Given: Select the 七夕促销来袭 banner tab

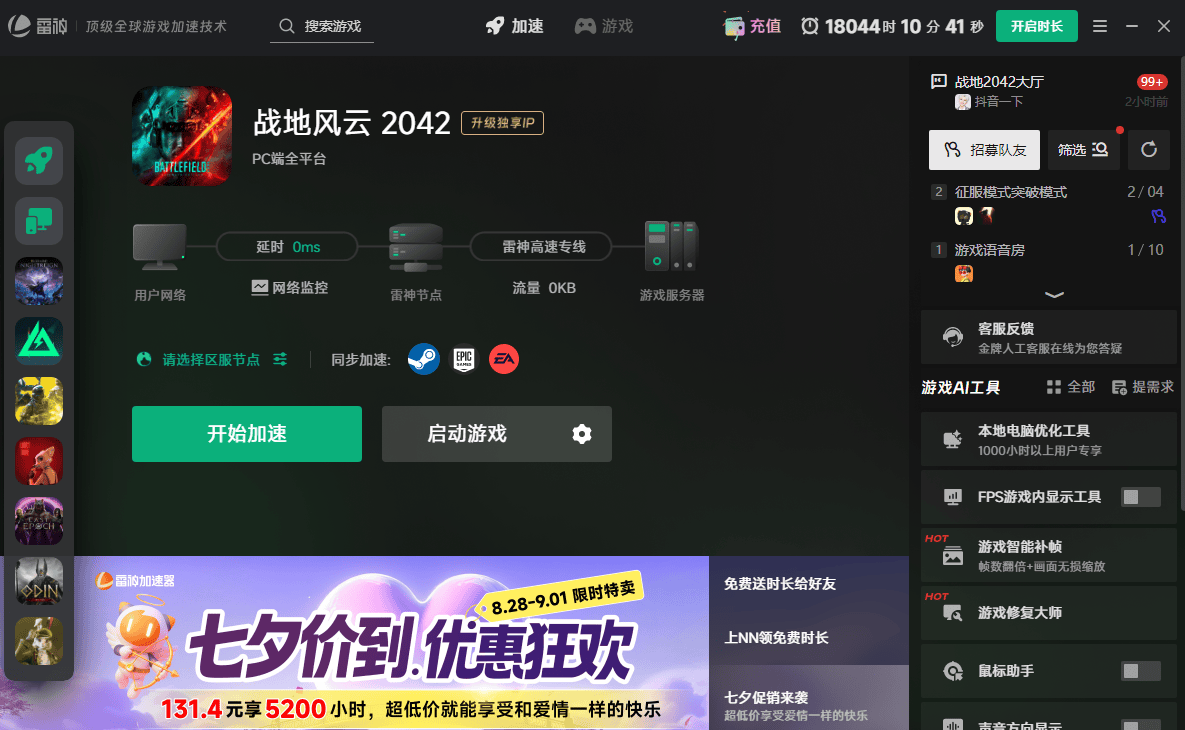Looking at the screenshot, I should [x=809, y=698].
